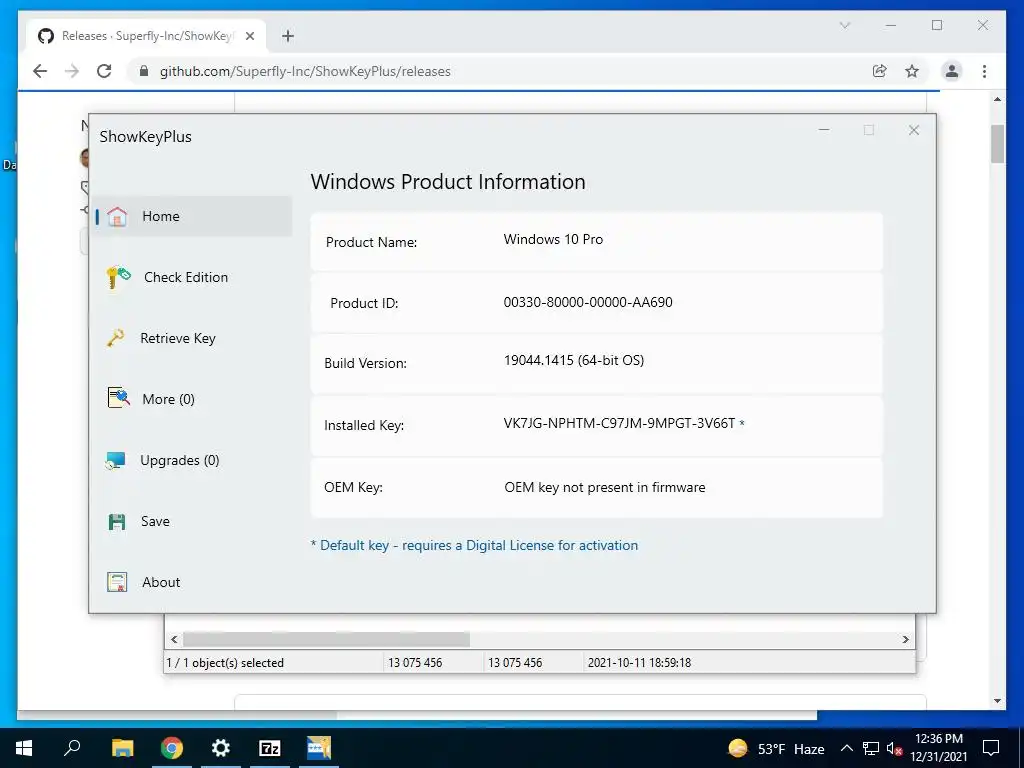Click the muted volume tray icon

point(895,748)
